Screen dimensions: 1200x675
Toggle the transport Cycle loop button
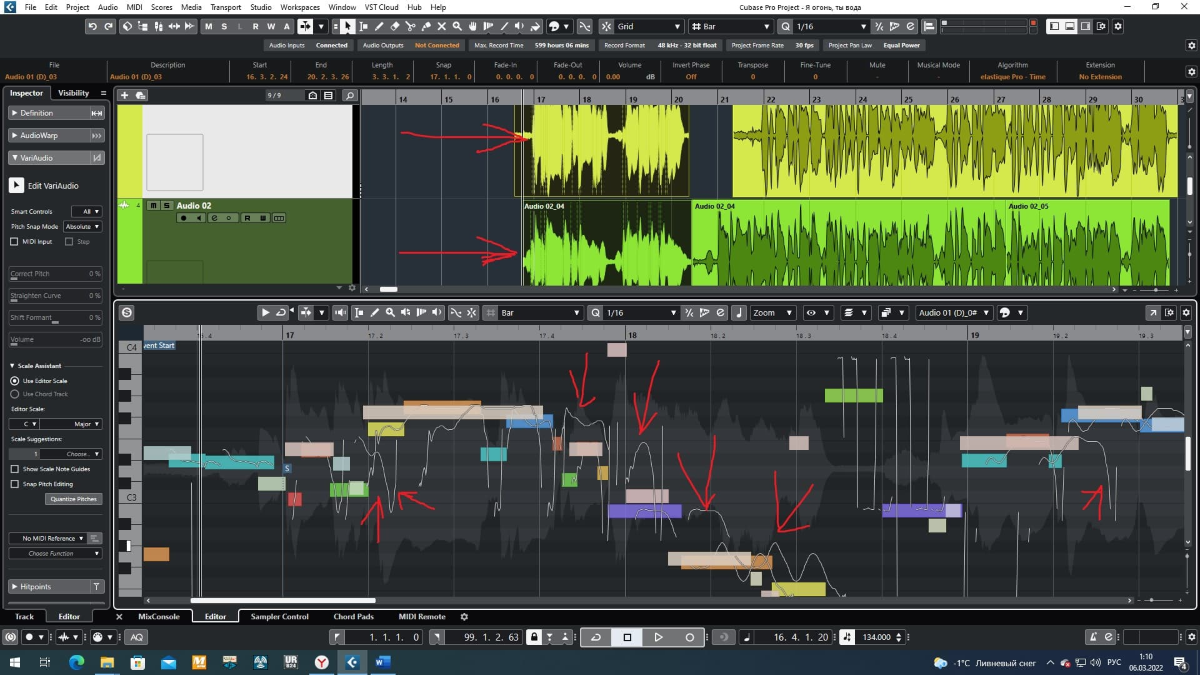[x=596, y=637]
